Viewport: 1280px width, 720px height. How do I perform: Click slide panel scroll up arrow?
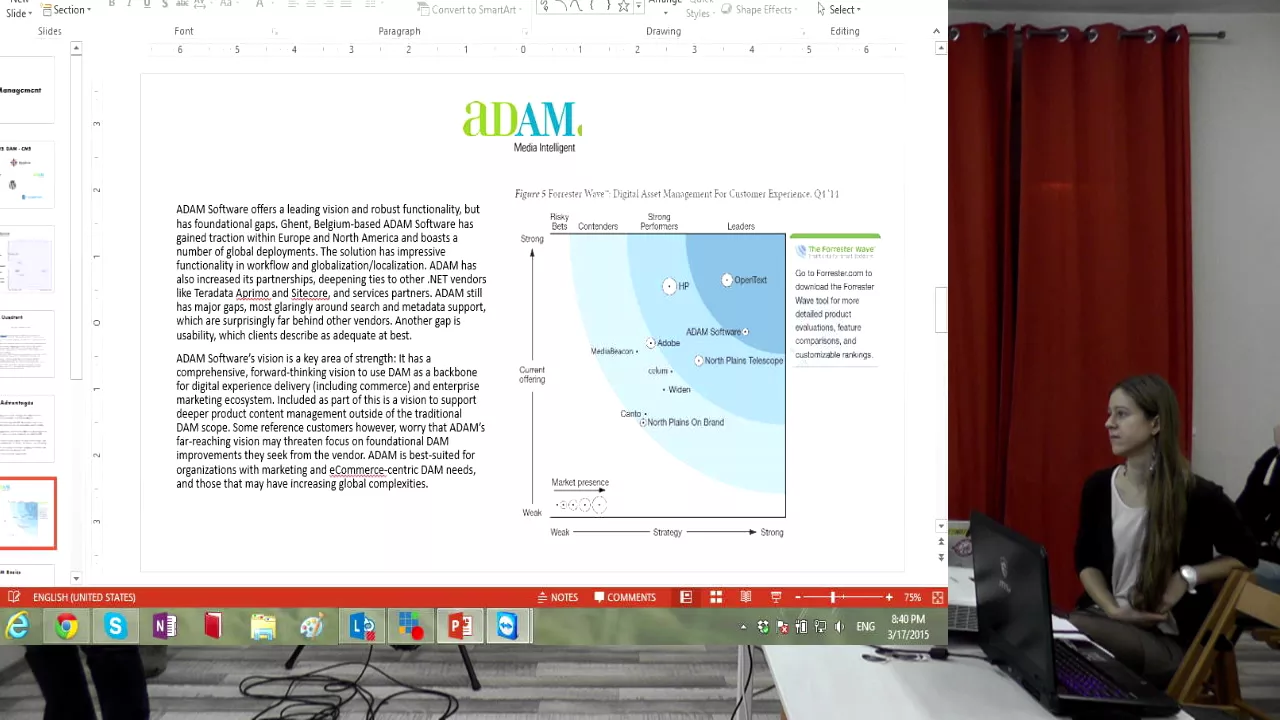[76, 49]
